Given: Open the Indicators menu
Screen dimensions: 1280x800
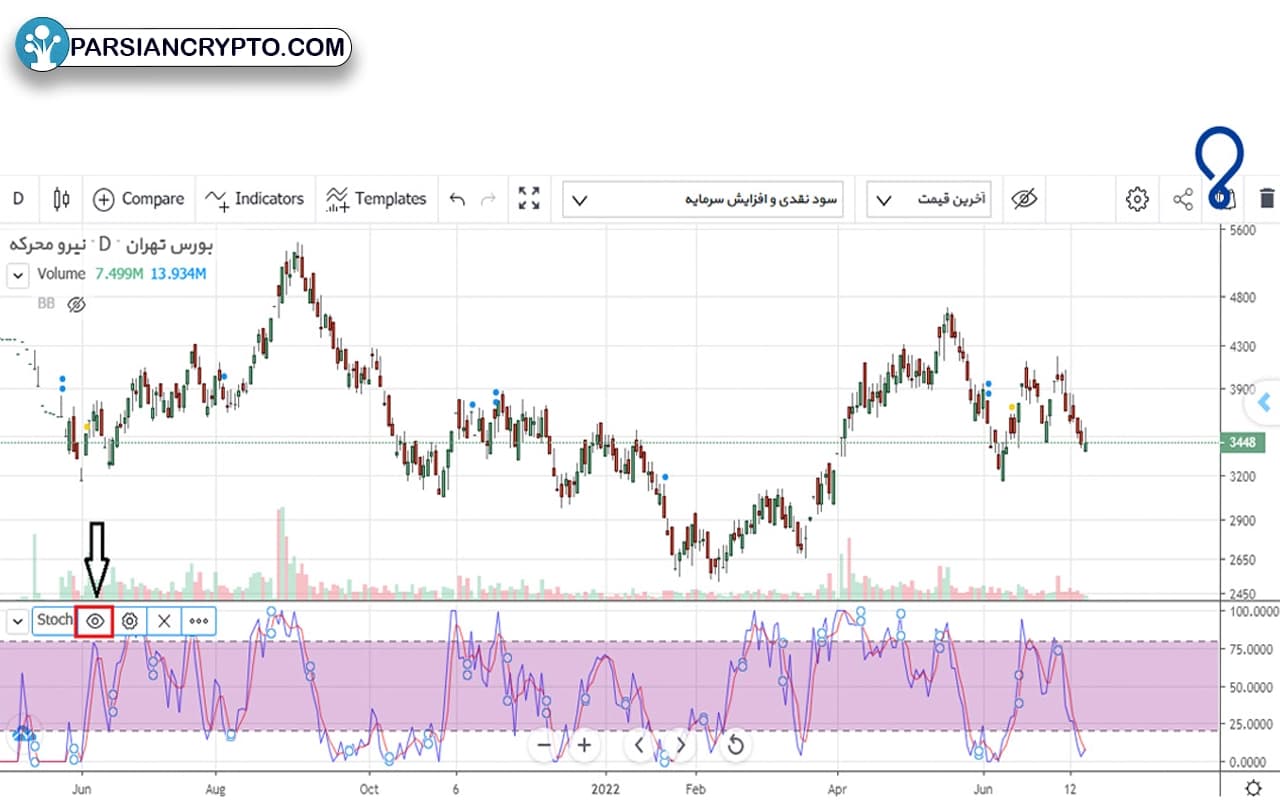Looking at the screenshot, I should (253, 199).
